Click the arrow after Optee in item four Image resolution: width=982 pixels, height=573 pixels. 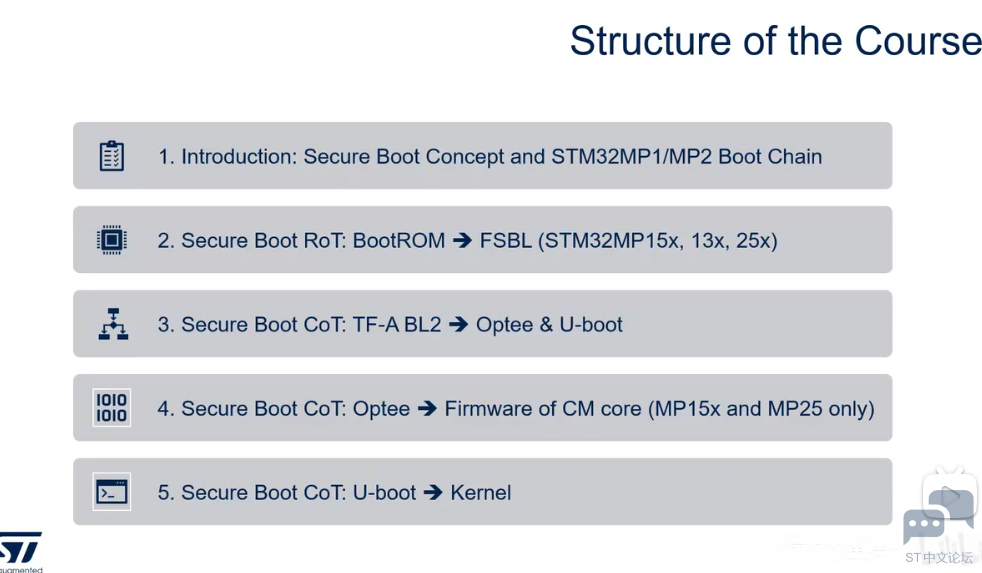point(427,408)
